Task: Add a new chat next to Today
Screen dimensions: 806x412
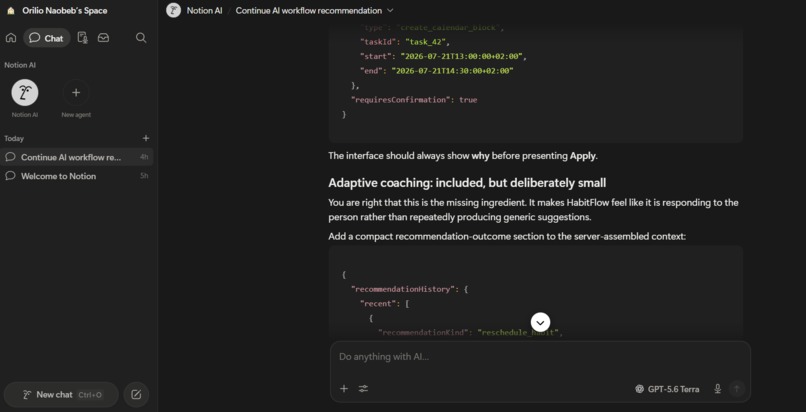Action: click(x=146, y=138)
